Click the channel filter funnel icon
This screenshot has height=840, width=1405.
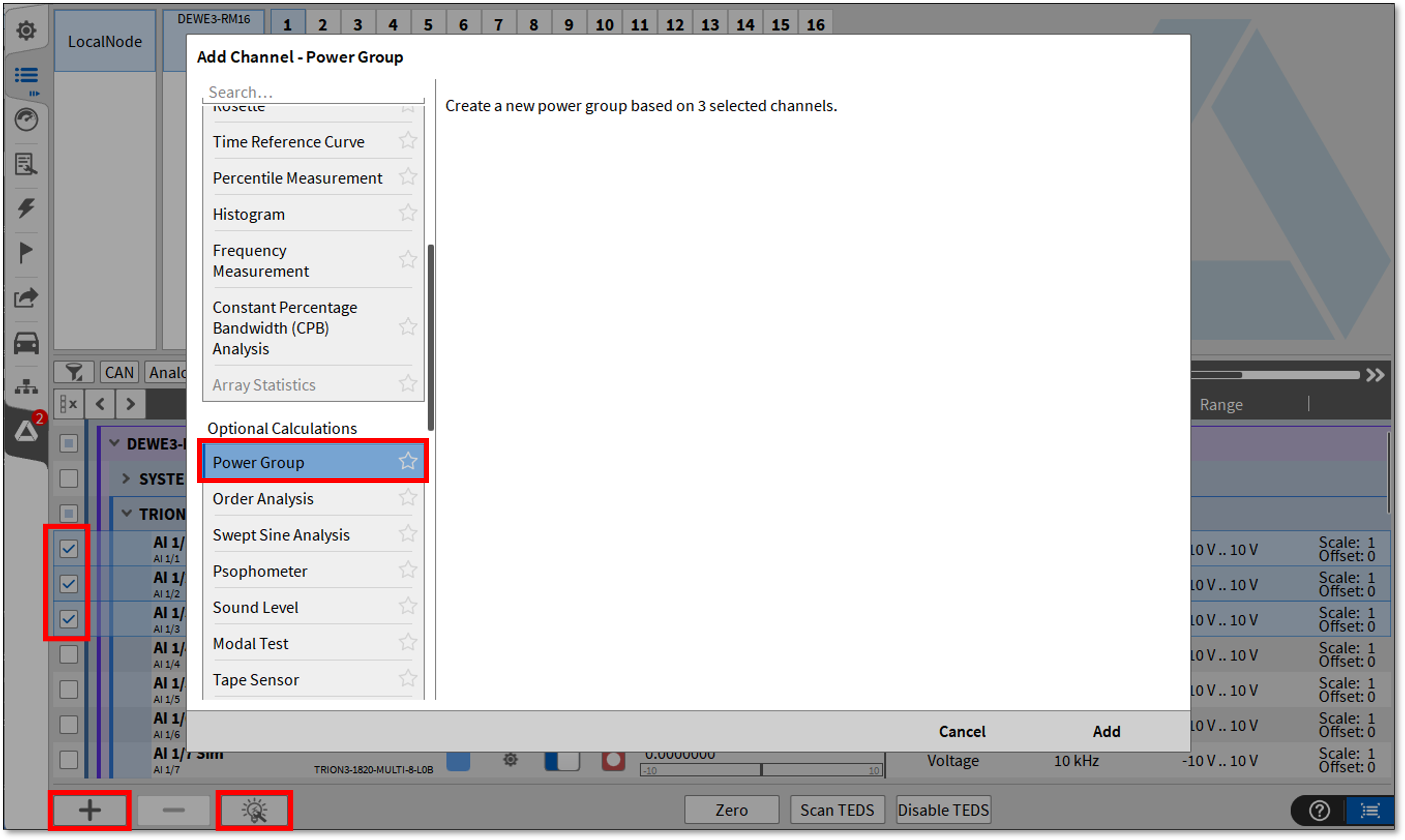click(x=74, y=373)
